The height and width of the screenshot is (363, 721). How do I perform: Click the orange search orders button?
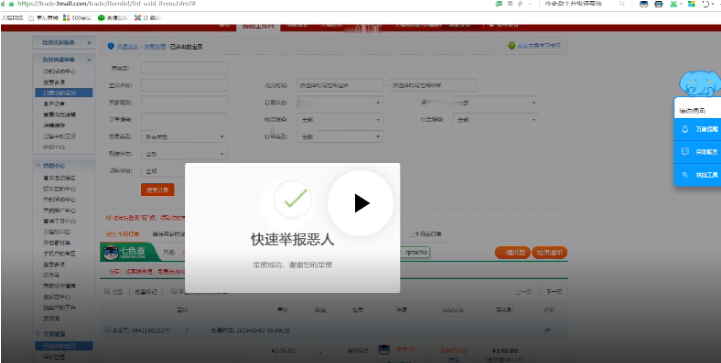[157, 190]
